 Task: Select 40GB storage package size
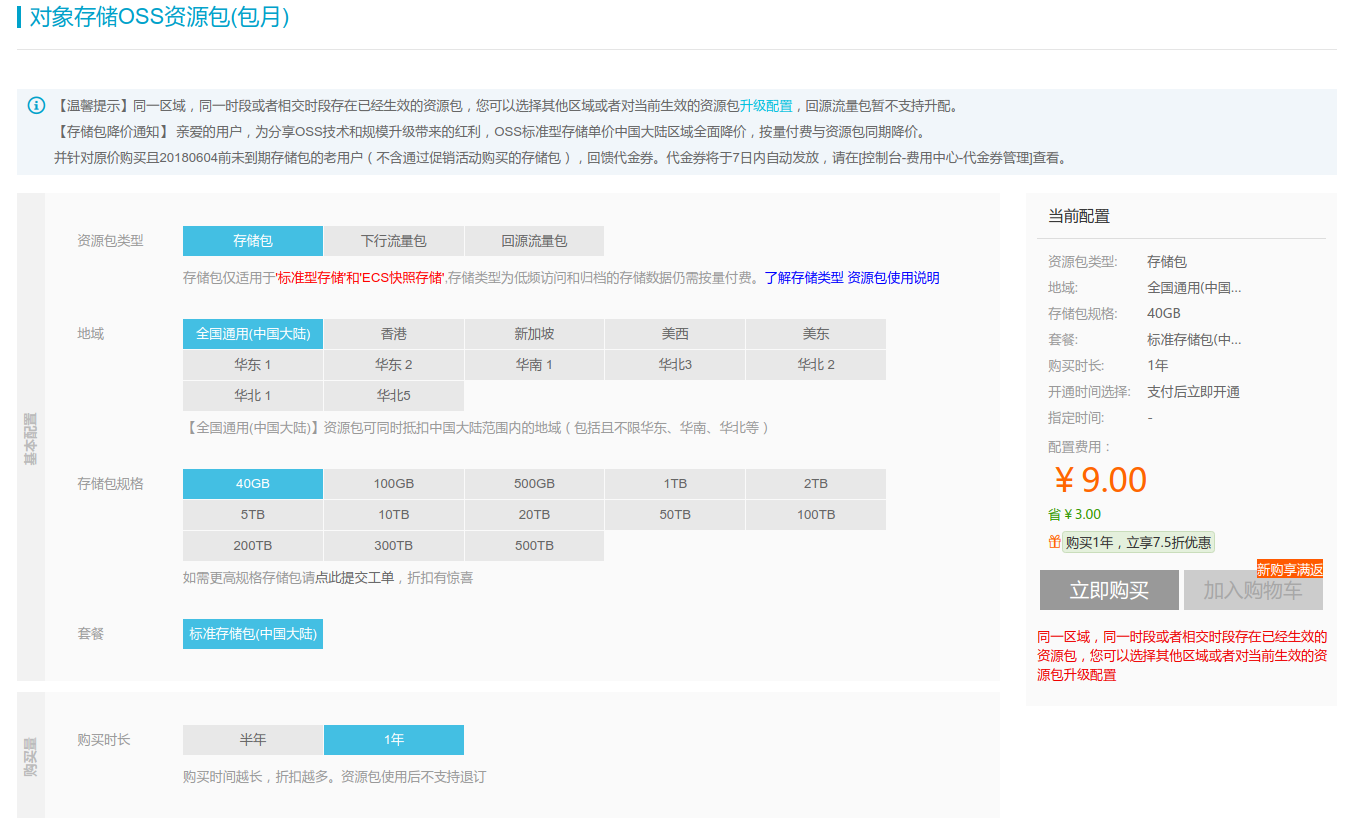[x=253, y=484]
